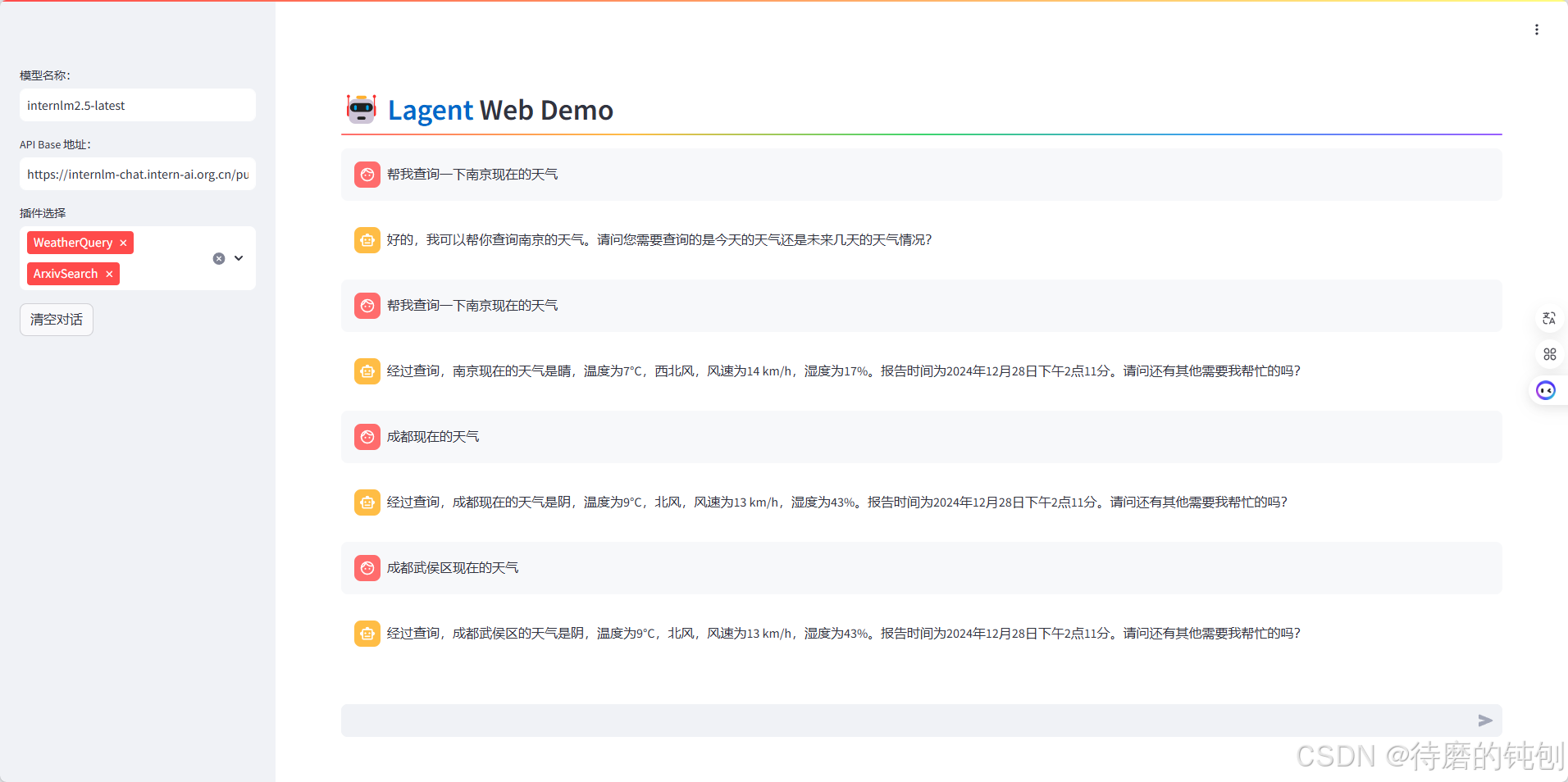
Task: Click the 插件选择 label
Action: (x=43, y=213)
